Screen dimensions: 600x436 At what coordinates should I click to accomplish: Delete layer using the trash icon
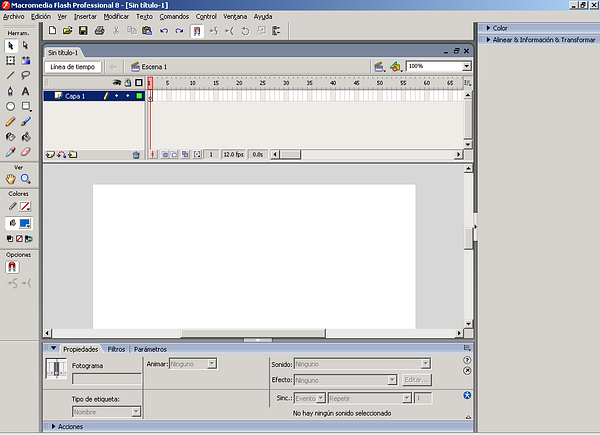136,155
